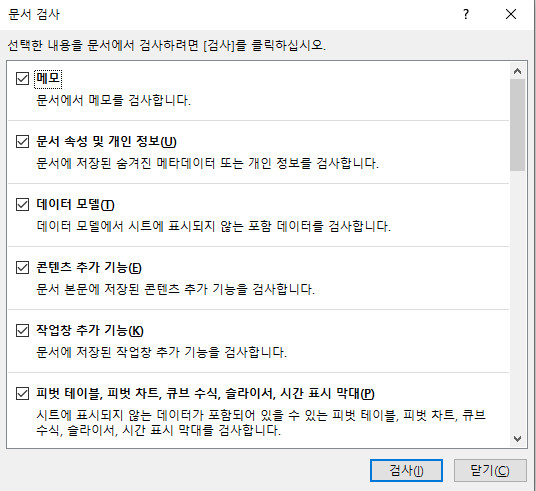Close the 문서 검사 dialog with X

point(511,14)
